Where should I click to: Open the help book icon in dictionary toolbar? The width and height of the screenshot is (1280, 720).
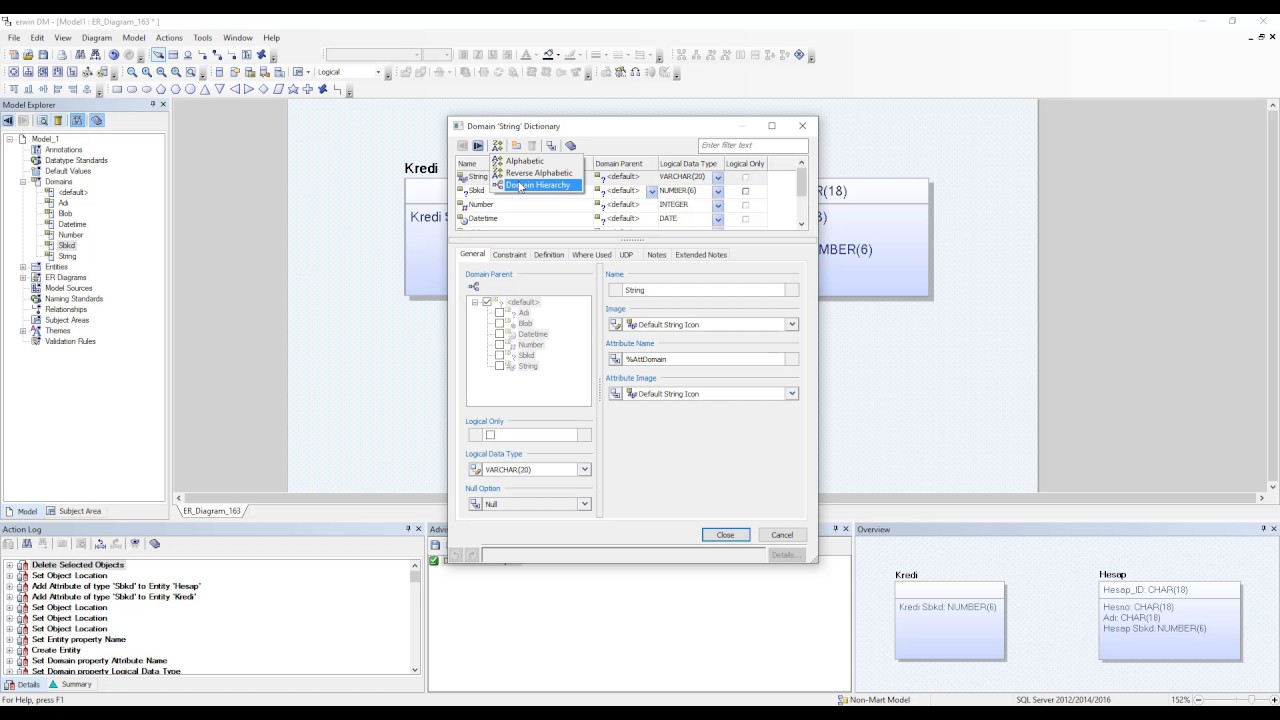(x=571, y=146)
